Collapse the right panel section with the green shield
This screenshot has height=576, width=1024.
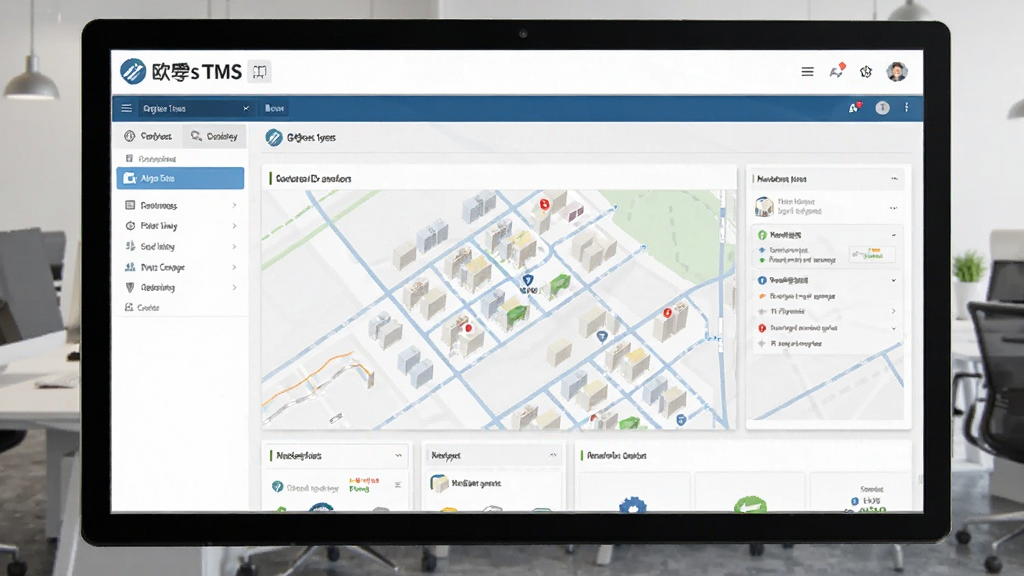point(894,235)
